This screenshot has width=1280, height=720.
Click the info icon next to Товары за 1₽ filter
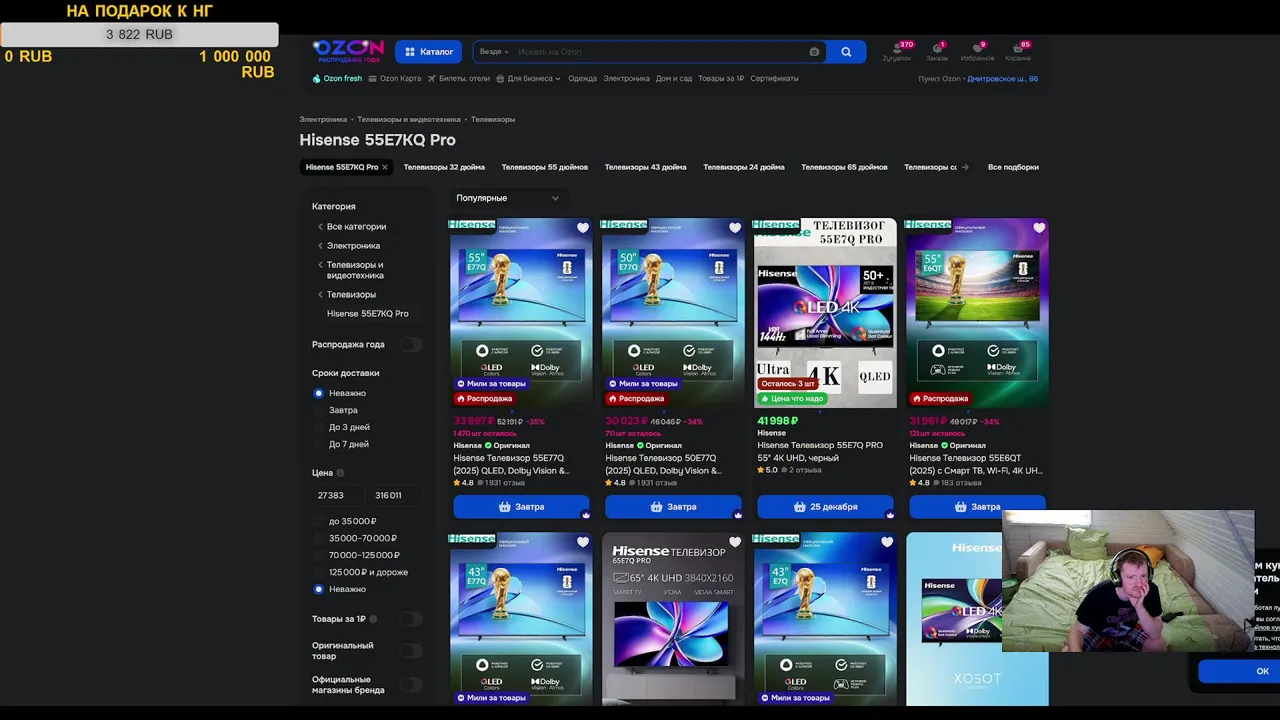coord(373,619)
